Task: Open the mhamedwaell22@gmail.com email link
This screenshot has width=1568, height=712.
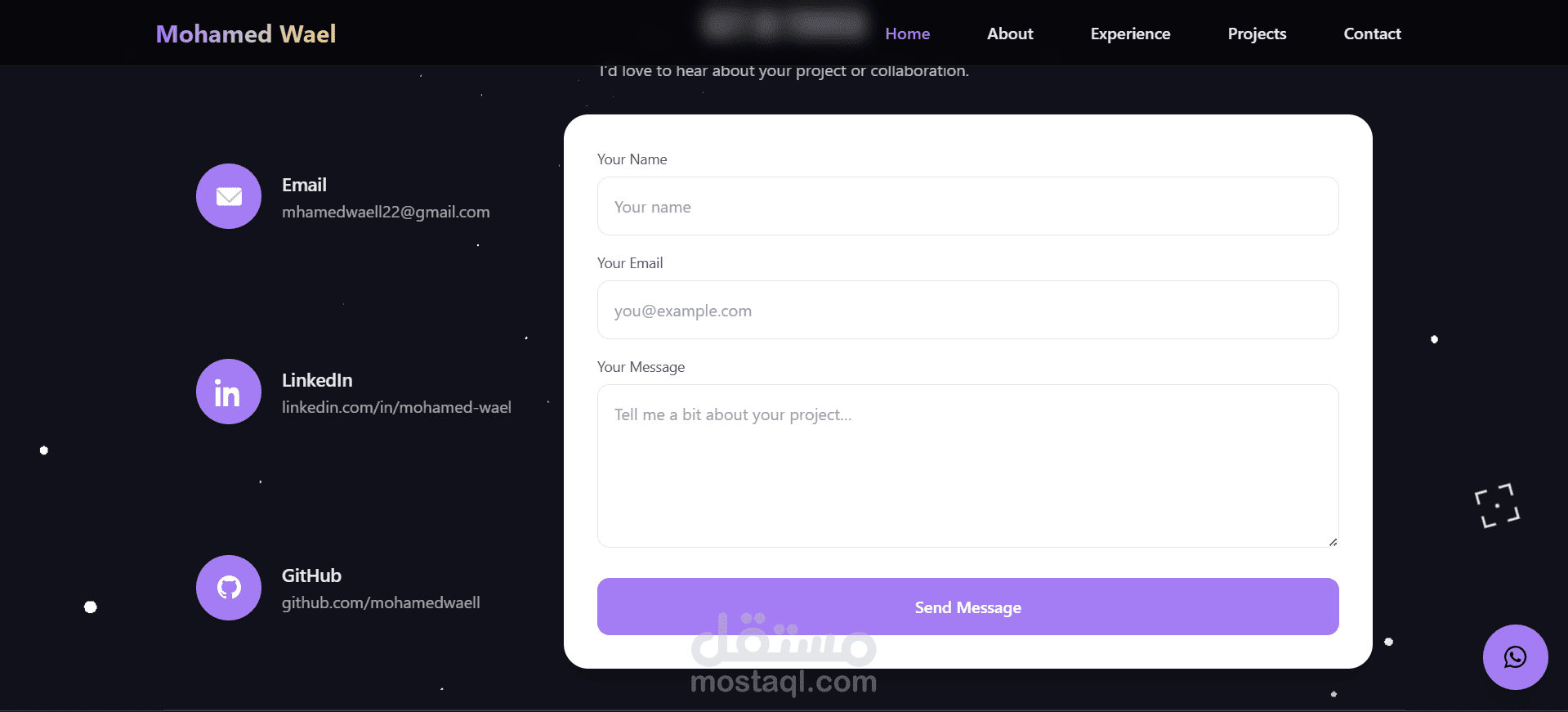Action: point(386,212)
